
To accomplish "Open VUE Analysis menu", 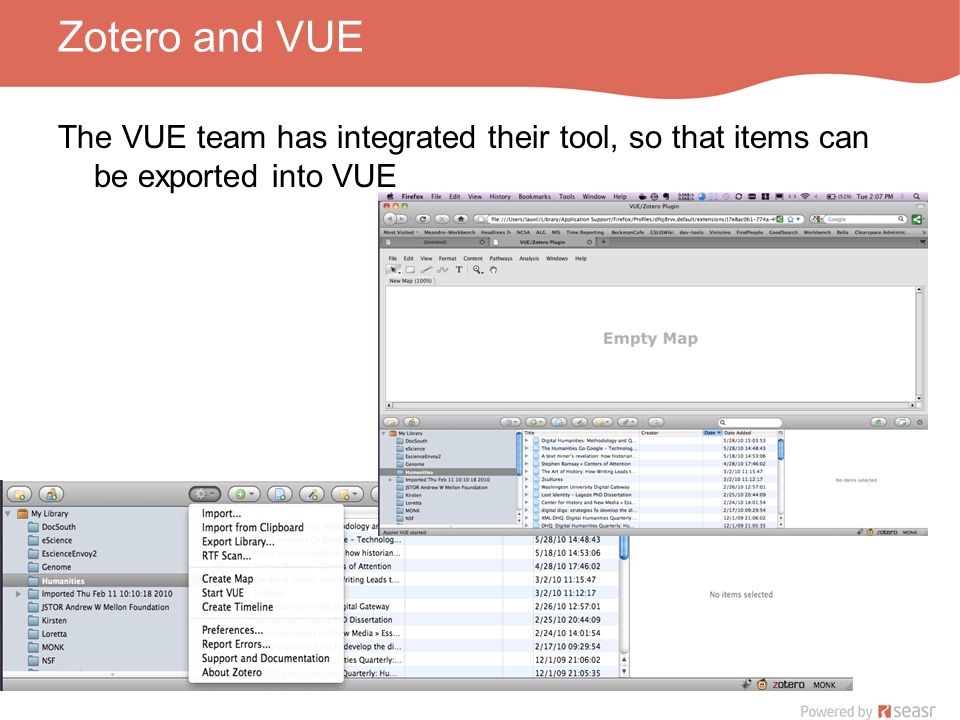I will point(530,258).
